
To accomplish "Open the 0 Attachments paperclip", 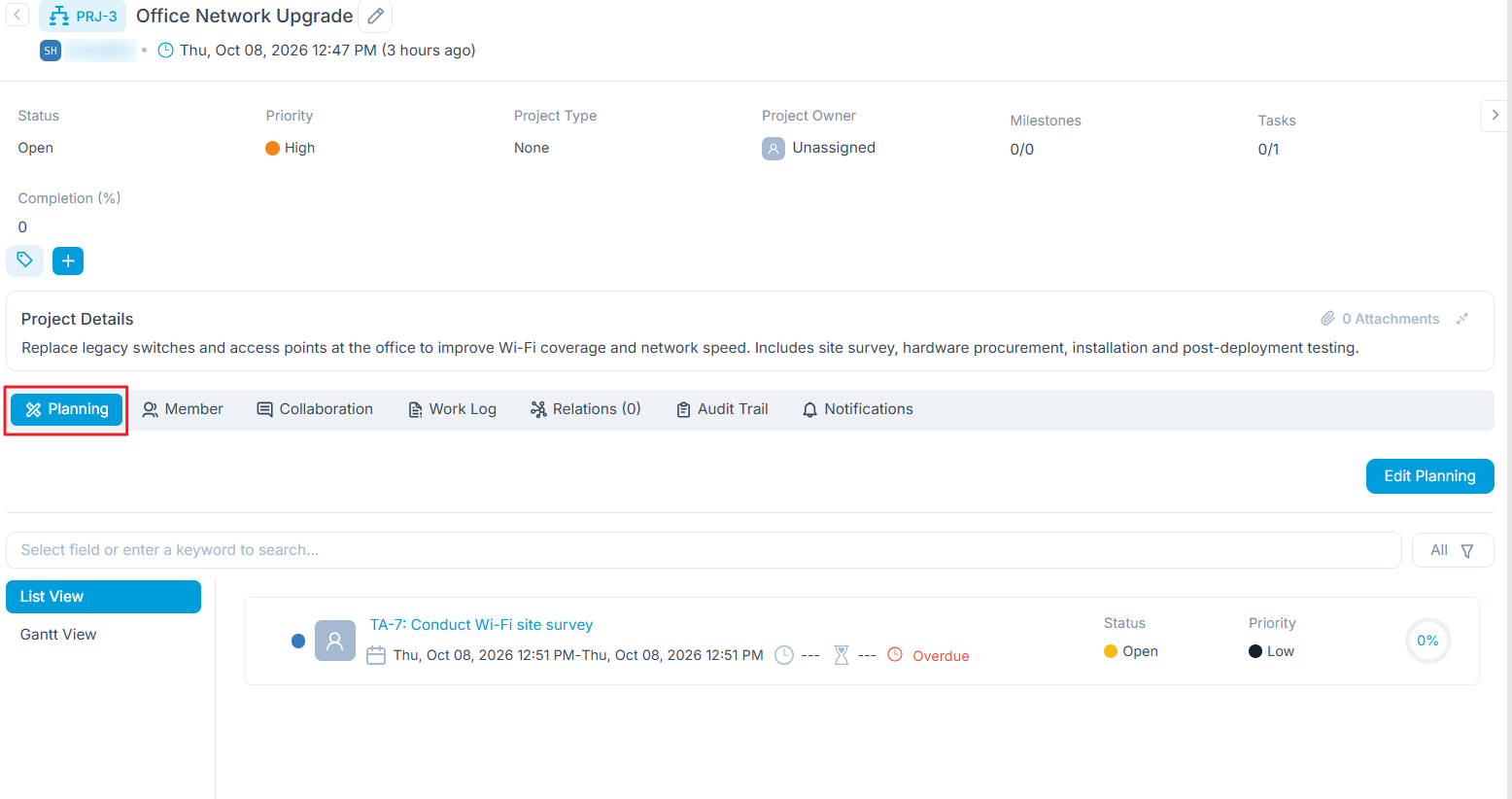I will 1380,319.
